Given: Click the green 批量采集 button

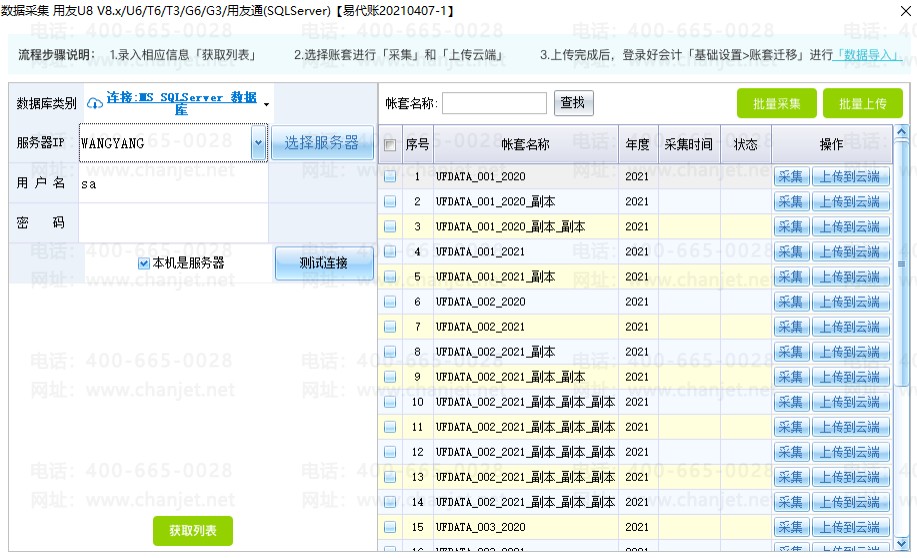Looking at the screenshot, I should click(776, 104).
